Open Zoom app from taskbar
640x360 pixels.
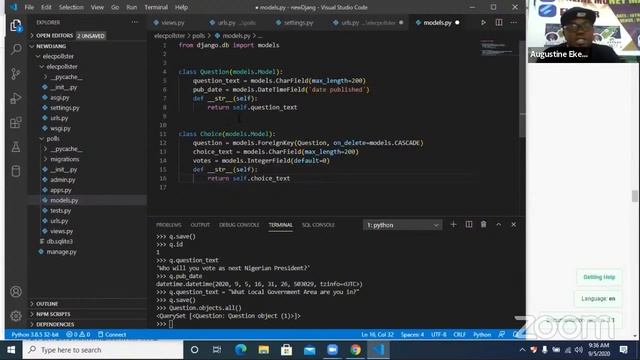pos(333,350)
